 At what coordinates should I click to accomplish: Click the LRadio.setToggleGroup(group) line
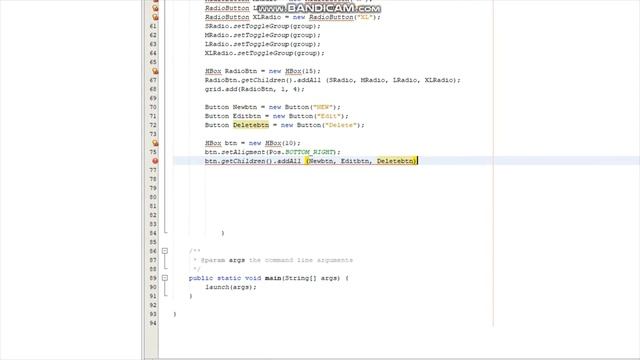pos(262,44)
